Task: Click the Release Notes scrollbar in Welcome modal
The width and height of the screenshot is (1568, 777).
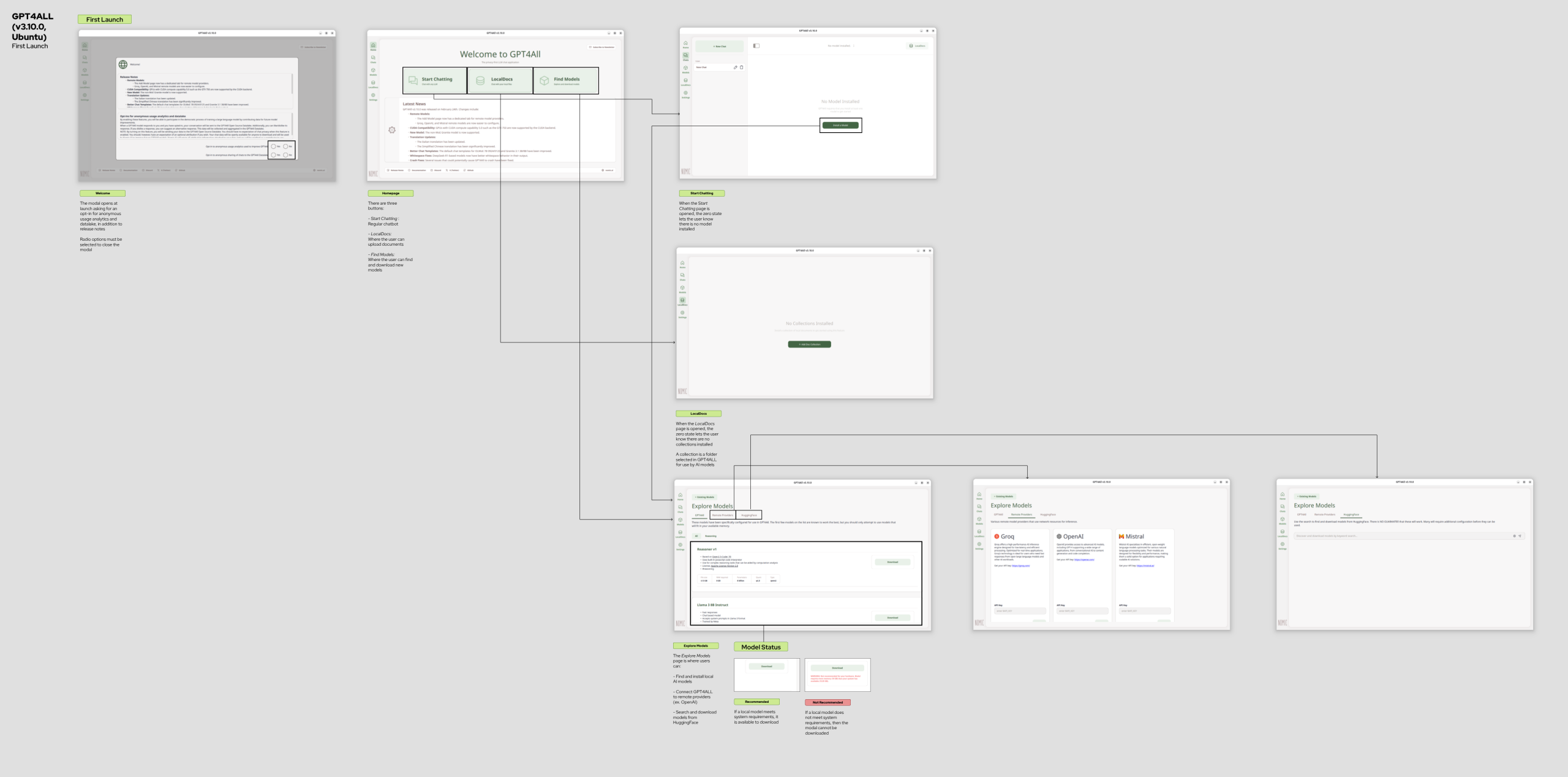Action: pos(292,84)
